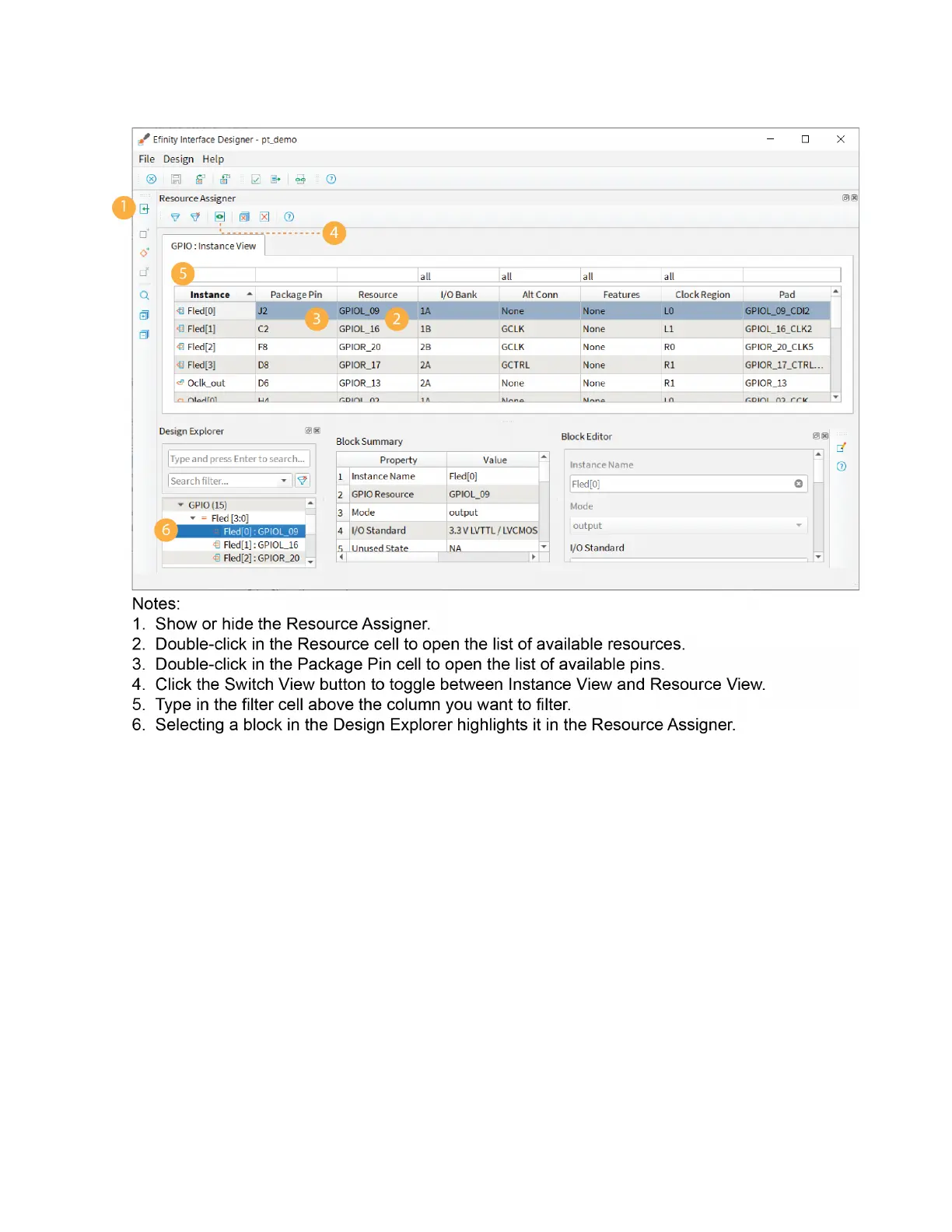Toggle the Show/Hide Resource Assigner sidebar icon
This screenshot has width=952, height=1232.
144,208
